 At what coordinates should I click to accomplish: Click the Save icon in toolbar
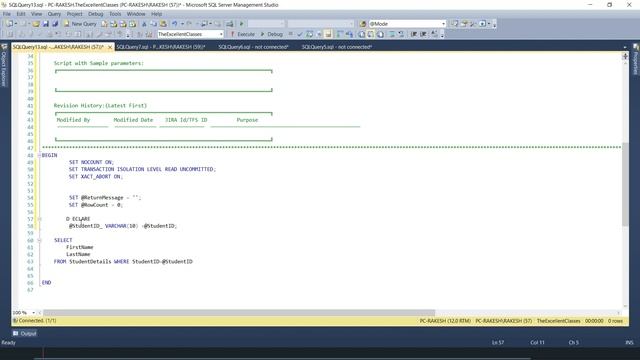pos(45,24)
